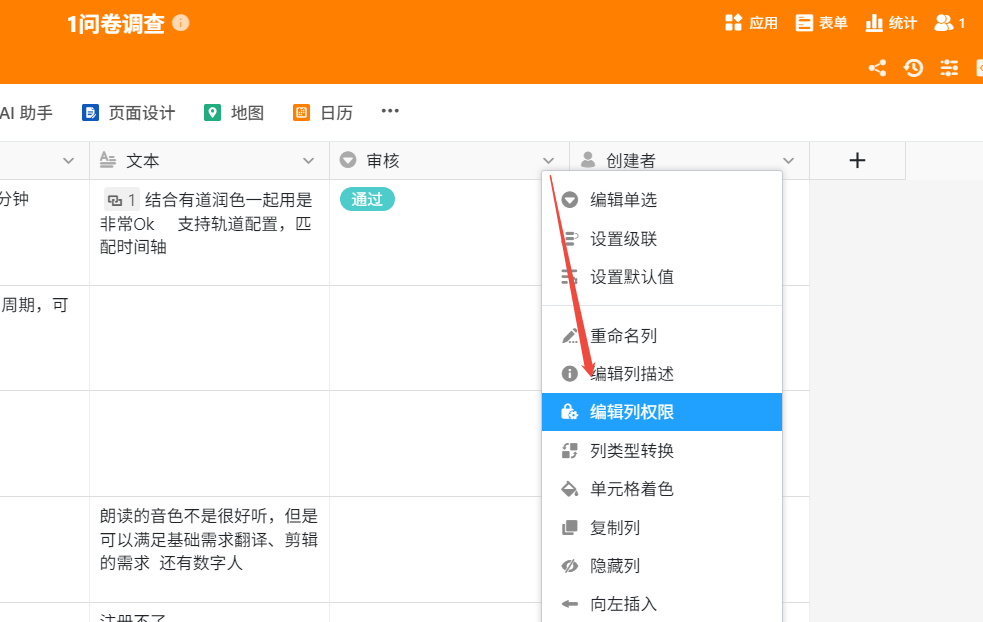Click the text type icon in 文本 header
Viewport: 983px width, 622px height.
pos(108,161)
